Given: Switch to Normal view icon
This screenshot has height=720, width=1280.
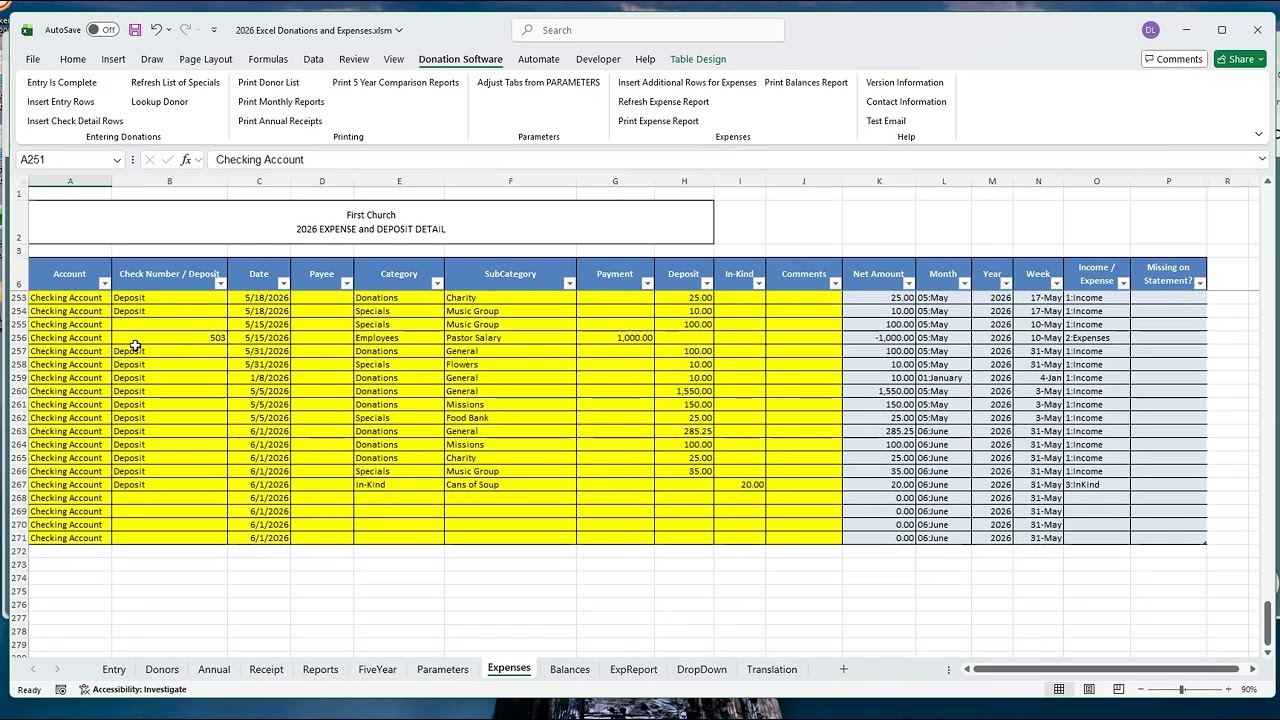Looking at the screenshot, I should (1059, 689).
